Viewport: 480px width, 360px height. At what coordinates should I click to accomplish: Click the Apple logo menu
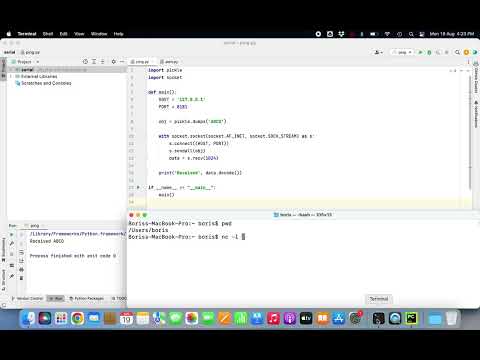tap(9, 34)
